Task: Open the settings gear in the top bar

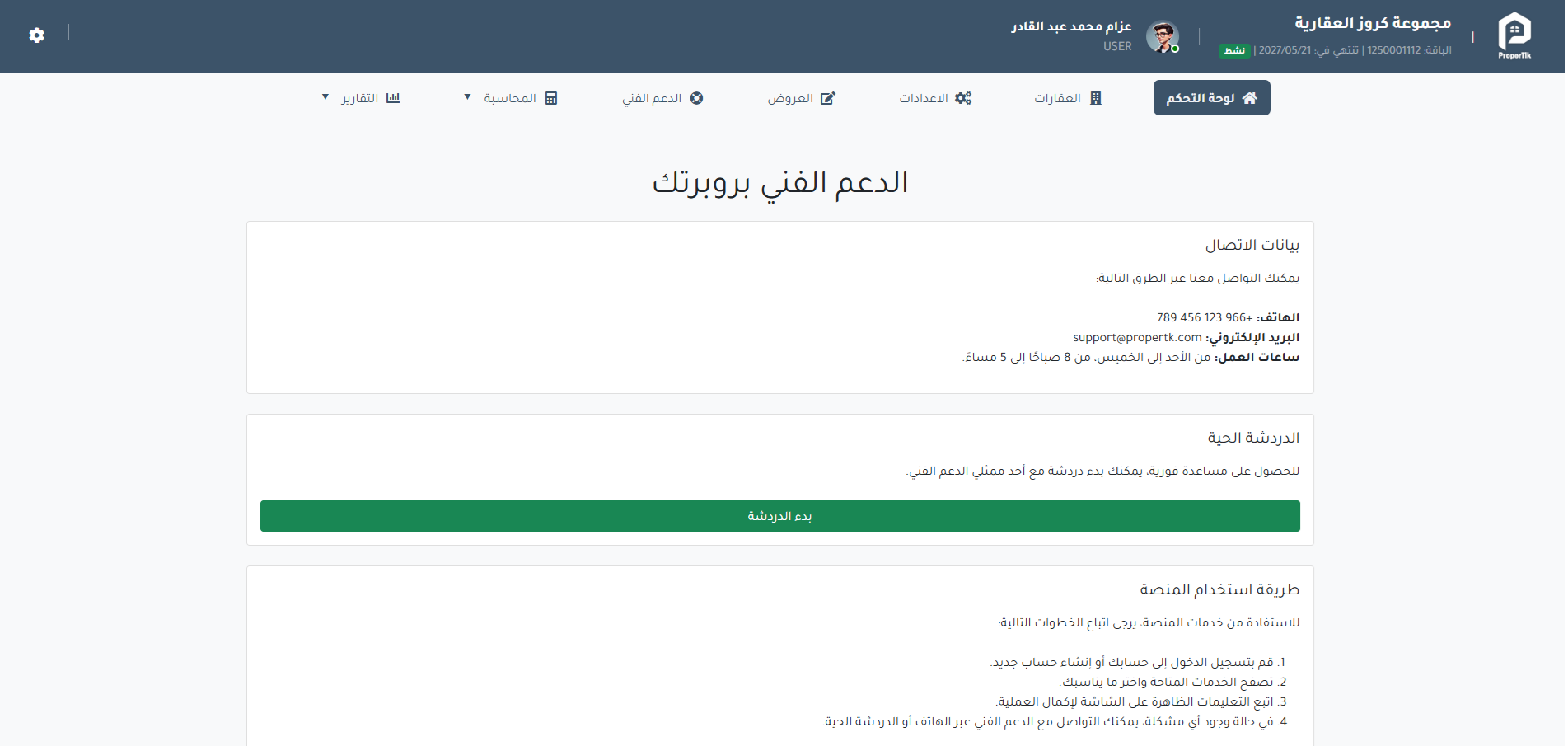Action: (35, 35)
